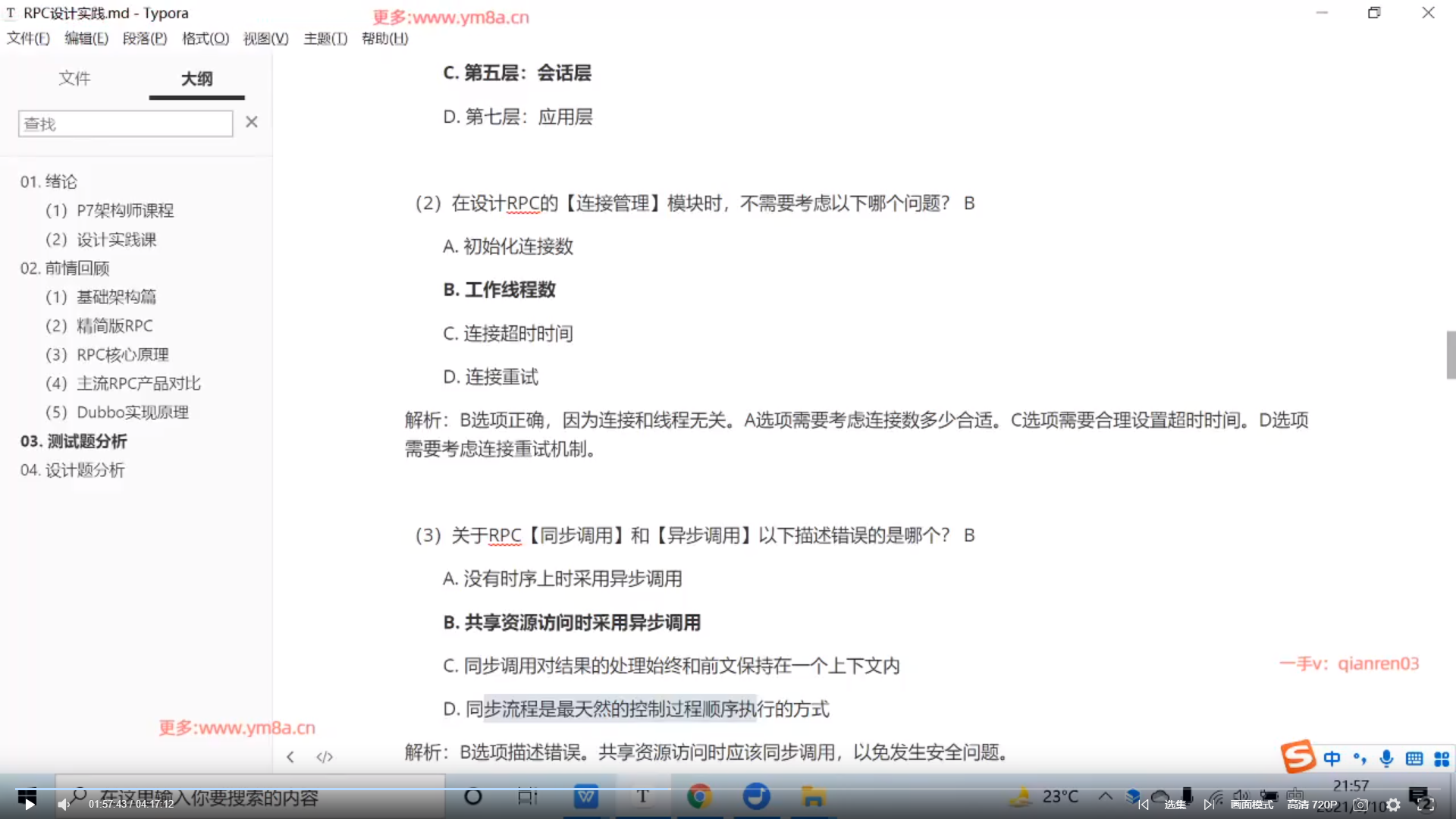
Task: Click Chrome icon in taskbar
Action: (x=698, y=796)
